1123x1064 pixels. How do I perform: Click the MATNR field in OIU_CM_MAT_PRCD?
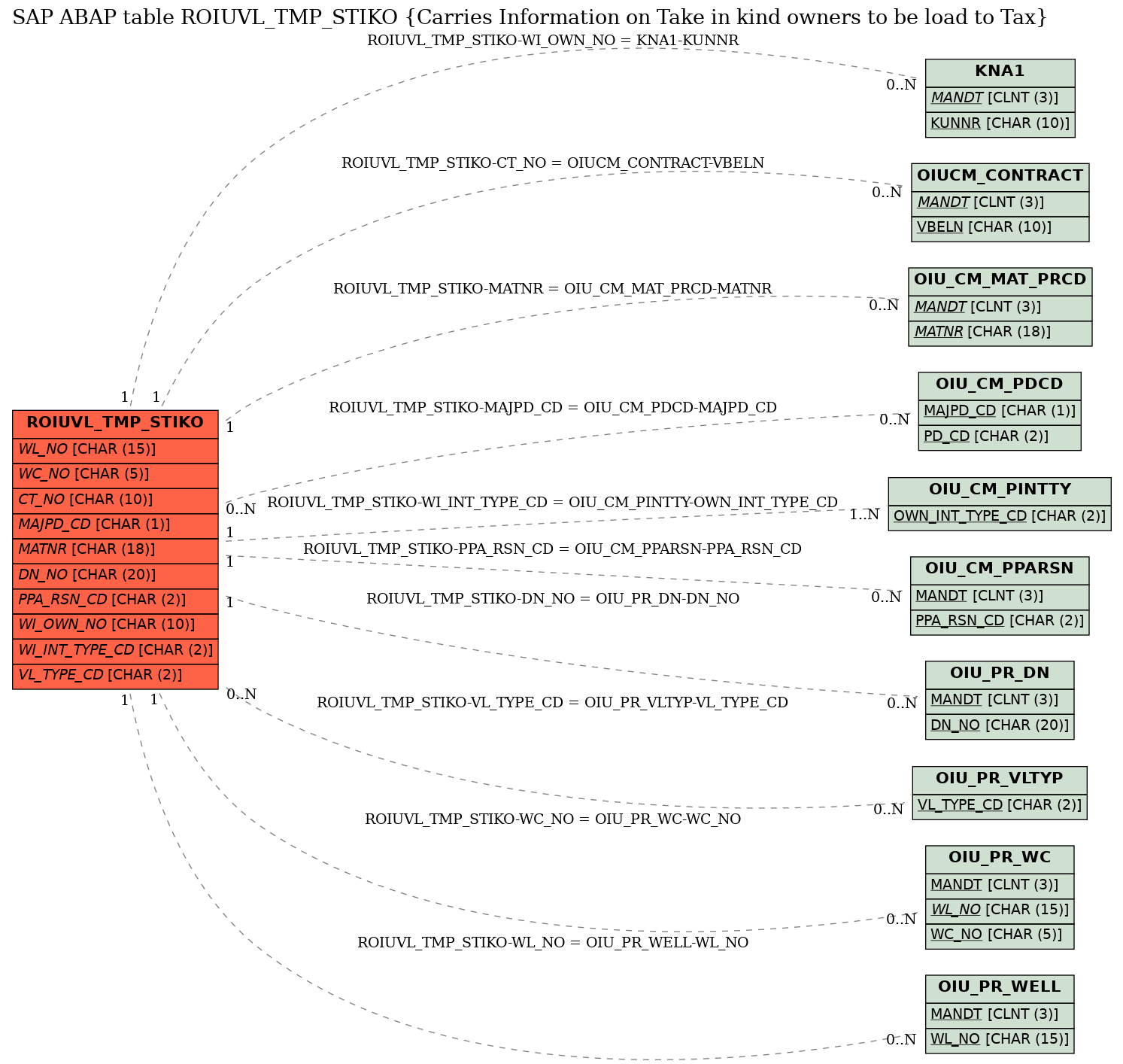[1000, 332]
